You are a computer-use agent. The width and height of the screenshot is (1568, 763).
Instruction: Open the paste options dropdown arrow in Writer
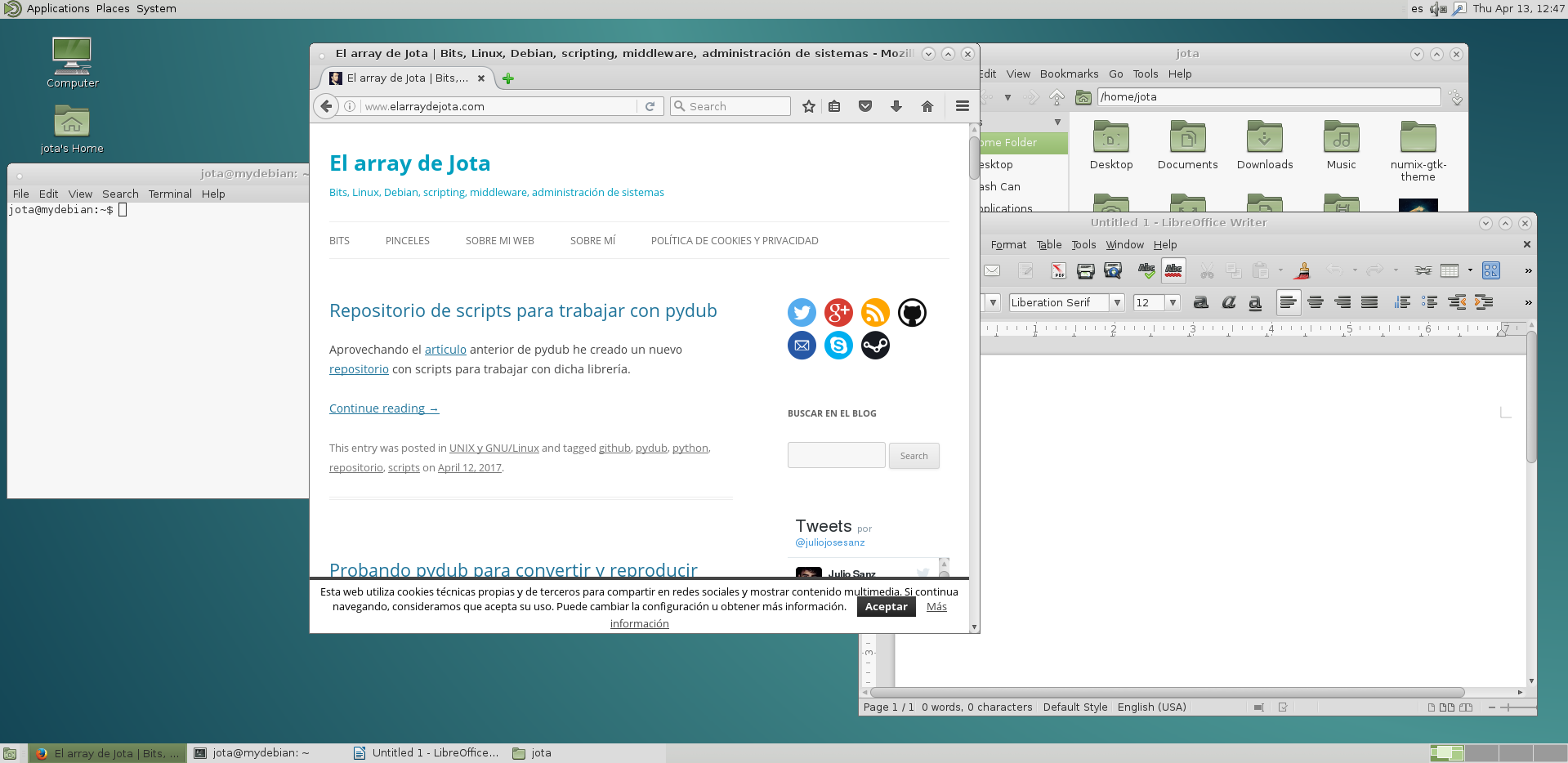coord(1280,270)
